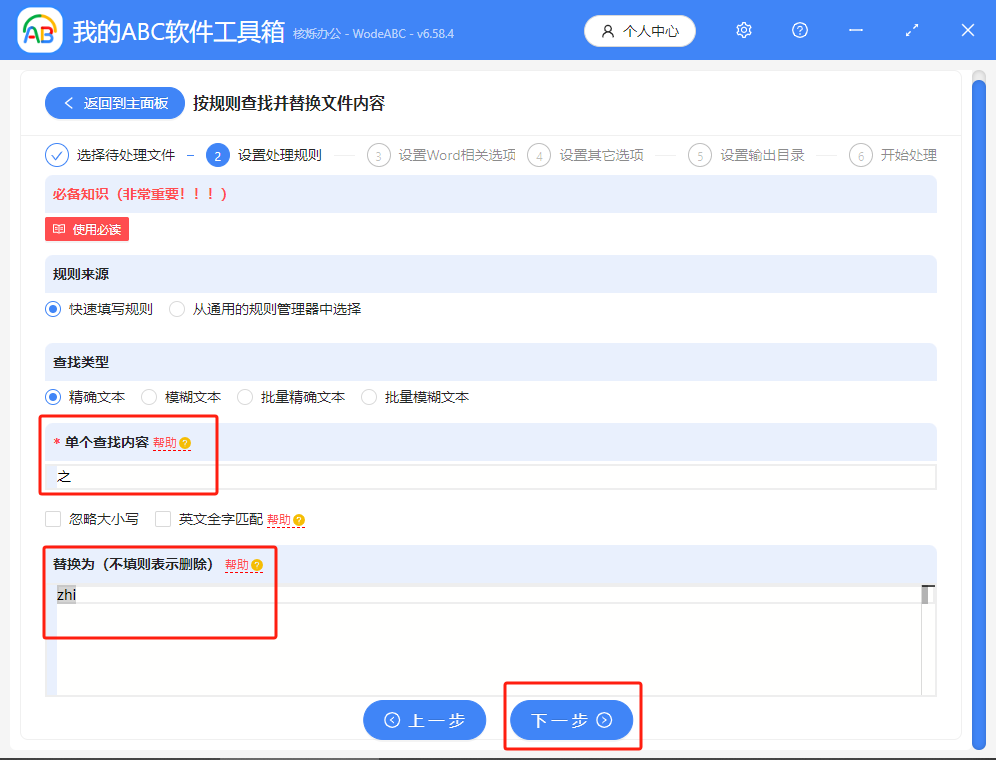Click the 下一步 button

572,719
